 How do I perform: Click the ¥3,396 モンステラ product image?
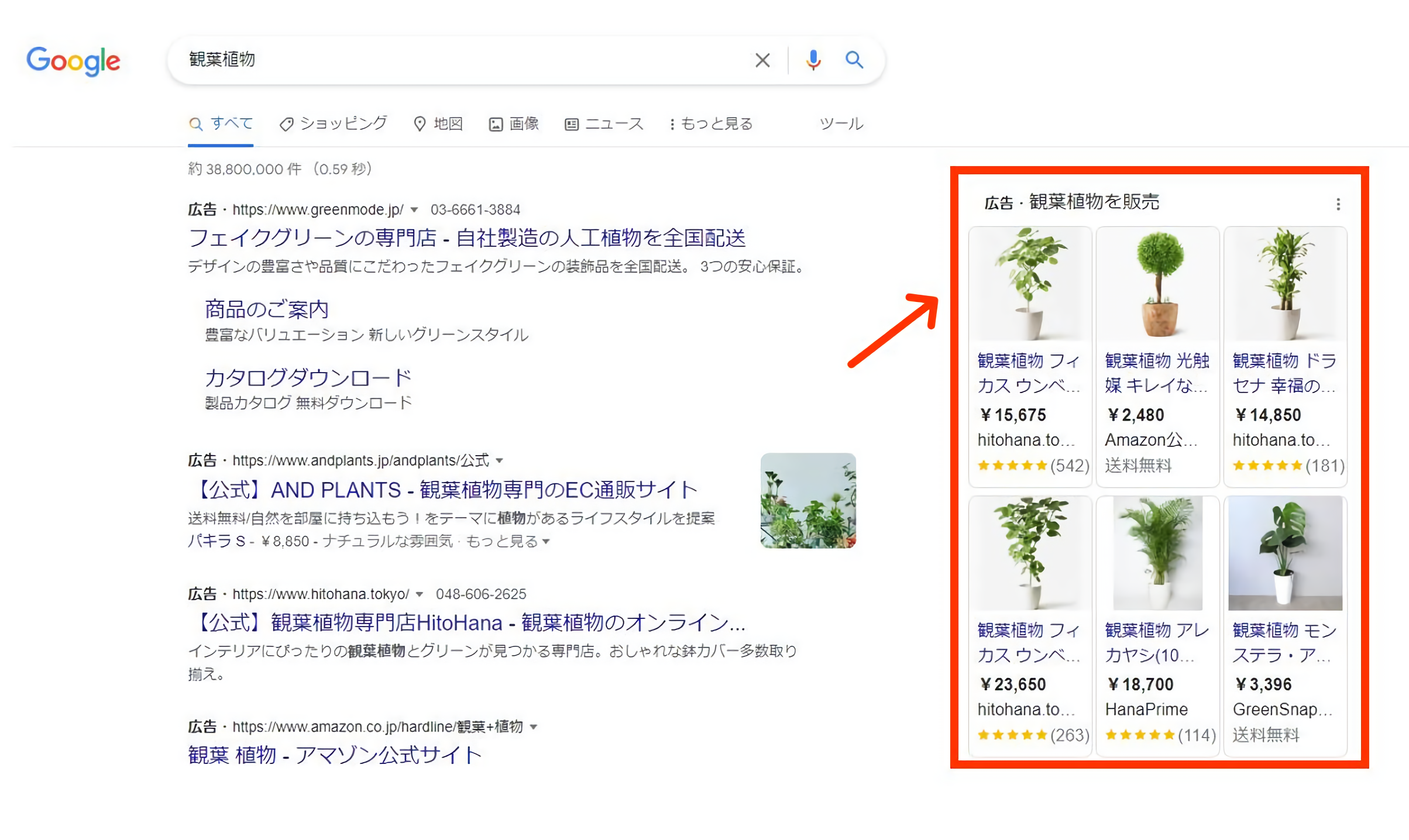1286,553
